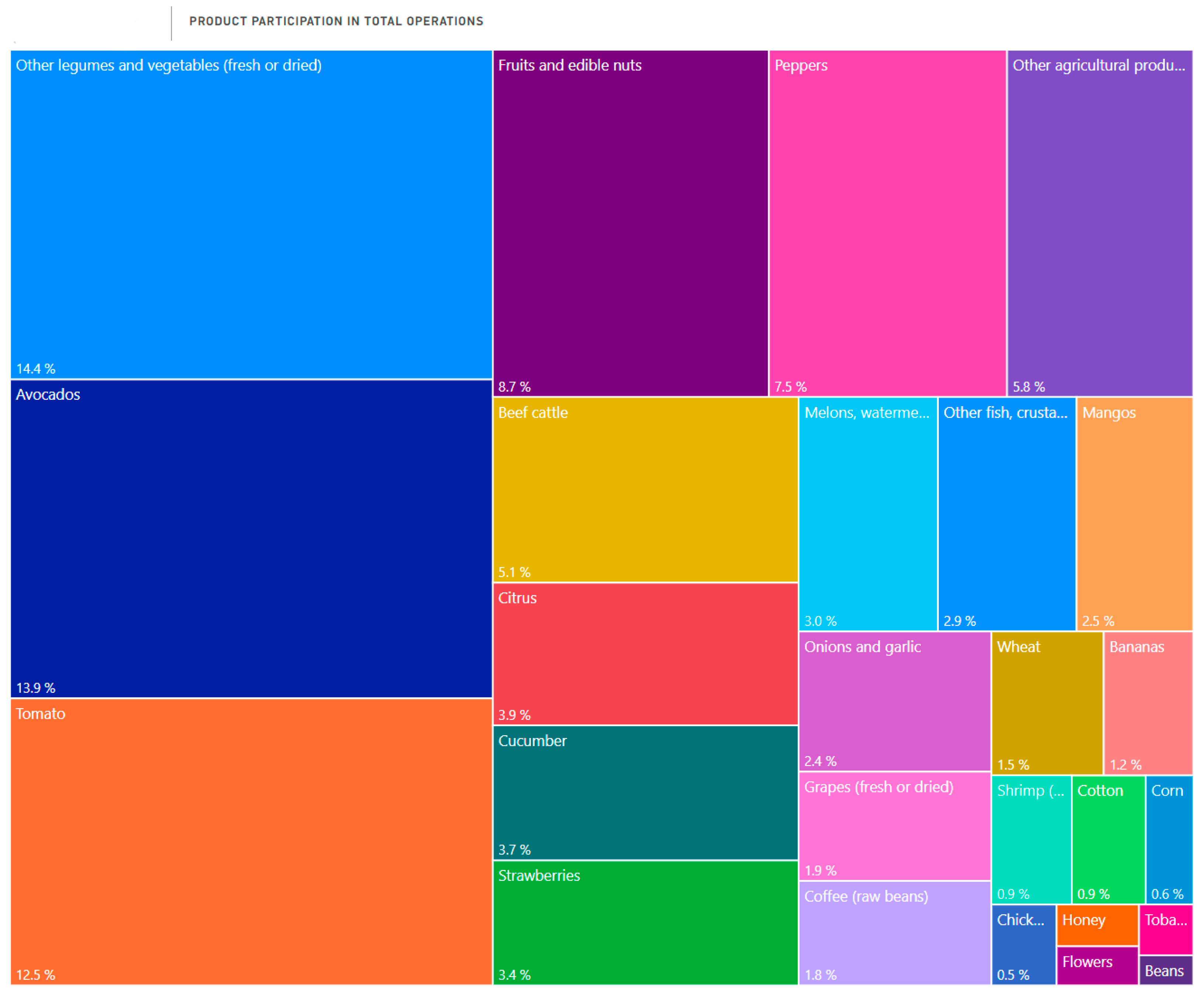Click Other legumes and vegetables tile
This screenshot has width=1204, height=1000.
coord(251,215)
